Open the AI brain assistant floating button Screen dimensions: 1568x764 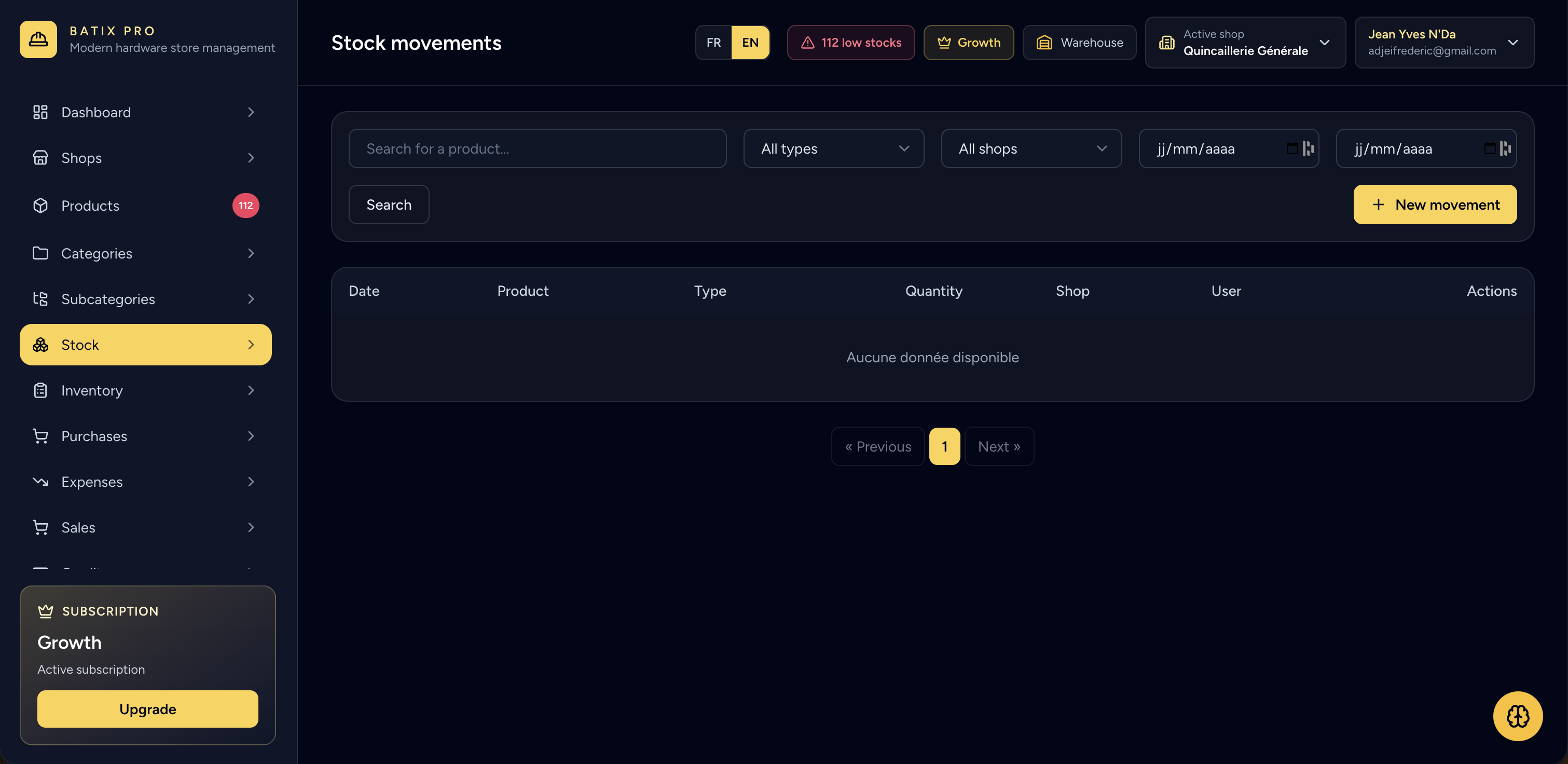click(x=1518, y=716)
